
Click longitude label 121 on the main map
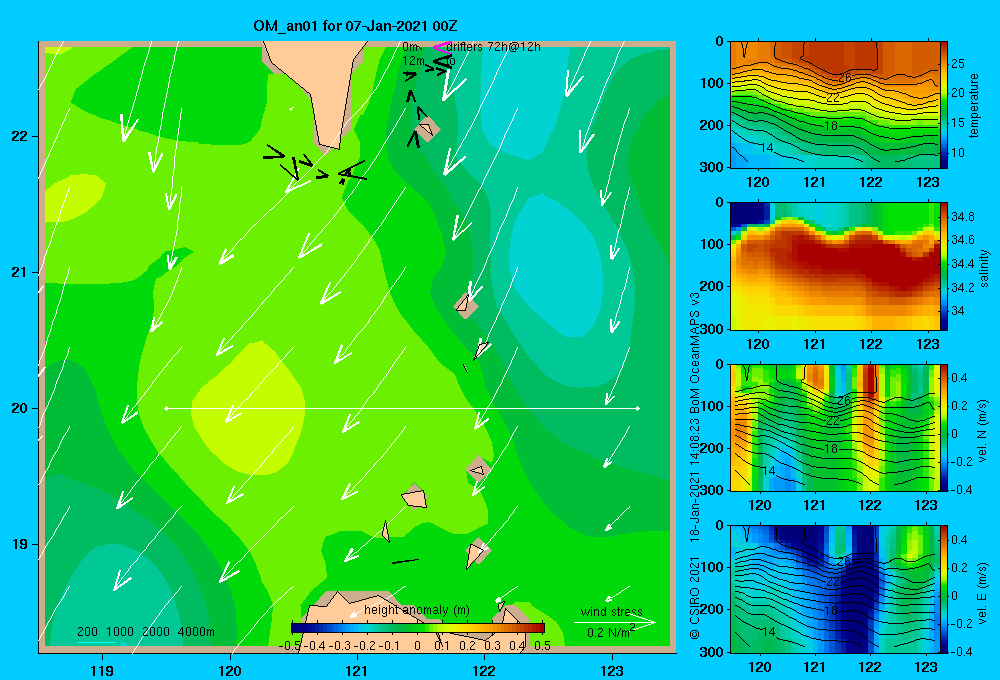pos(357,670)
